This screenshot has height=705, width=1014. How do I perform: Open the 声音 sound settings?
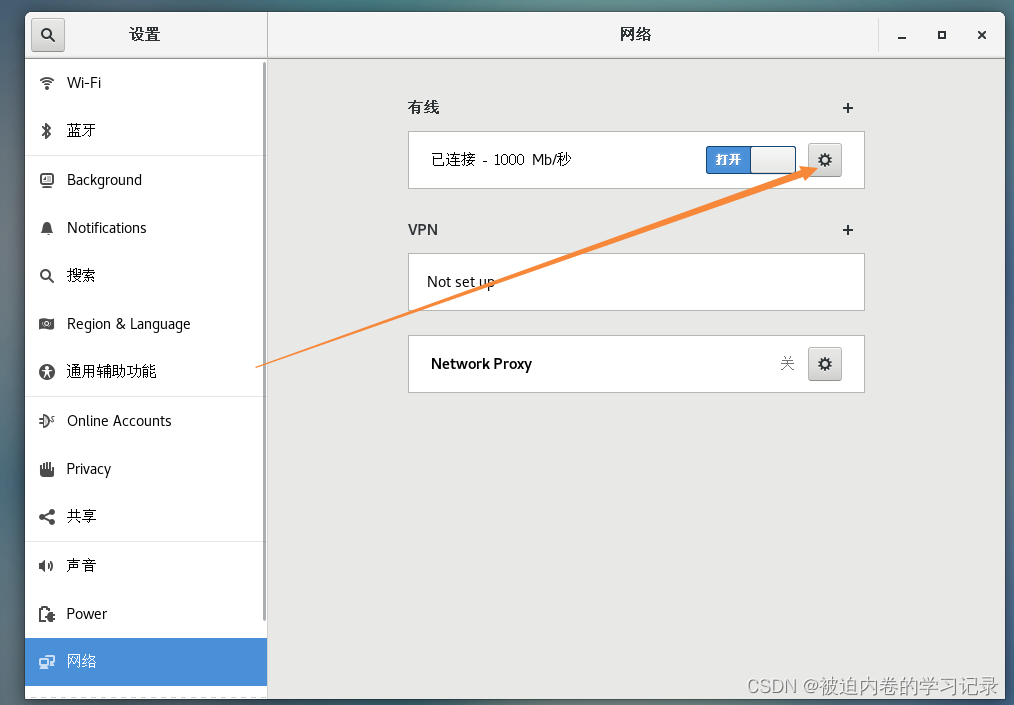pos(145,565)
